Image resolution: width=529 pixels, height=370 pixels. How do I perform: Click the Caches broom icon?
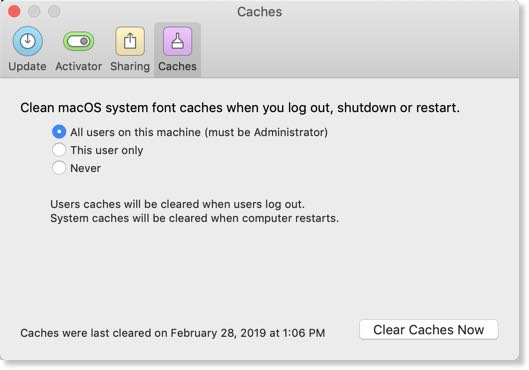click(x=177, y=41)
